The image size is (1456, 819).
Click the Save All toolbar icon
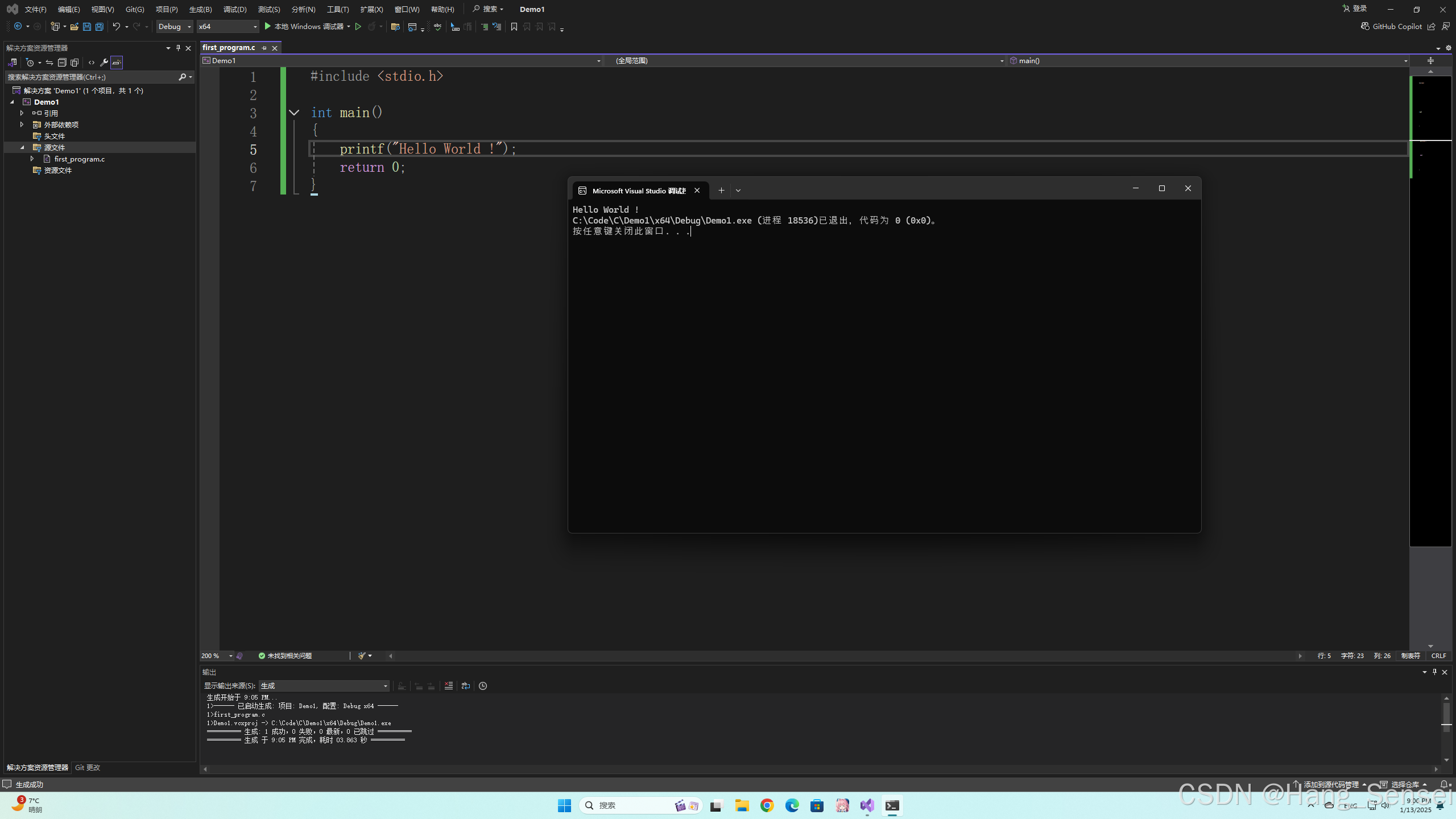[100, 27]
